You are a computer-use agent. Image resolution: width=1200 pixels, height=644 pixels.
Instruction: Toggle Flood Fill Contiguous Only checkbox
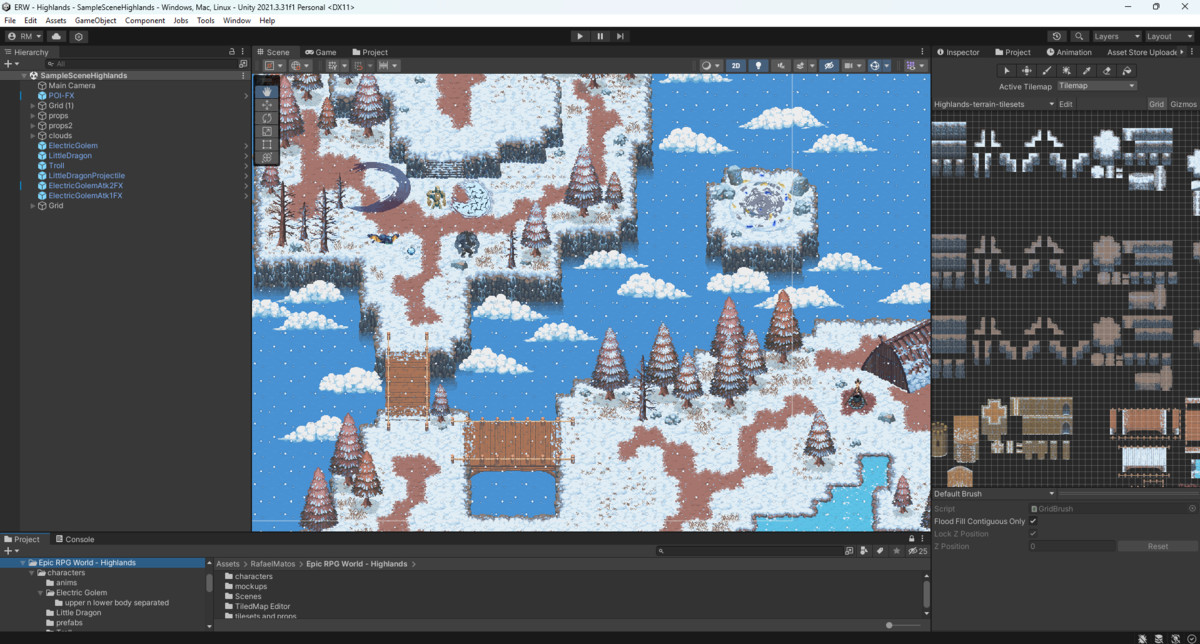click(x=1033, y=521)
